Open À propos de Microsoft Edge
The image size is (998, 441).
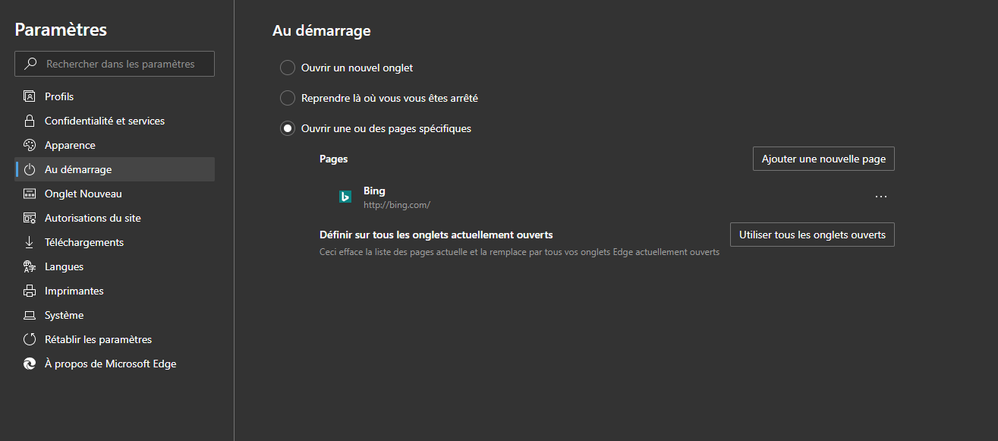115,364
